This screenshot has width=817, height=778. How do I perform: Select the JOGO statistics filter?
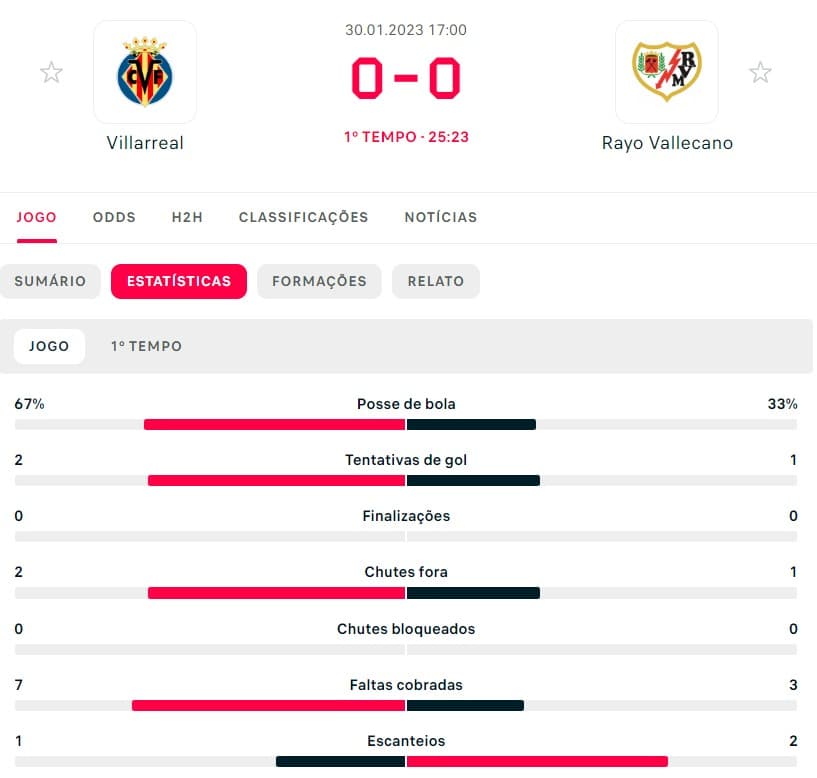[49, 347]
